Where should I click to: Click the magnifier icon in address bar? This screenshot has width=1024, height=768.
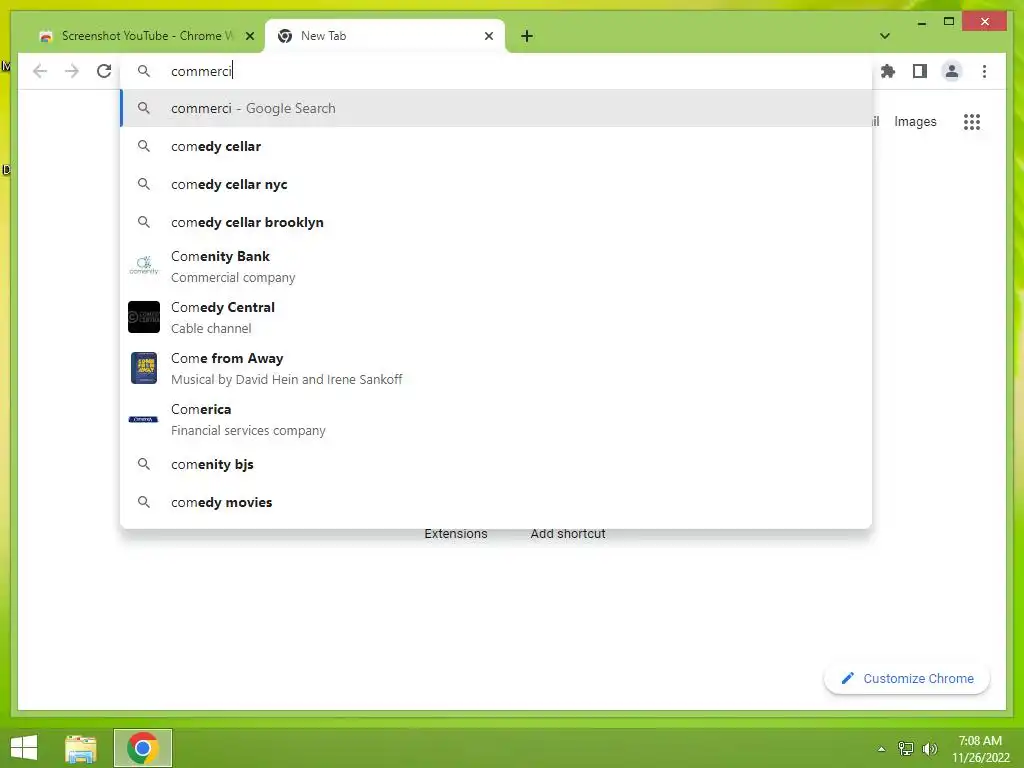pos(144,71)
